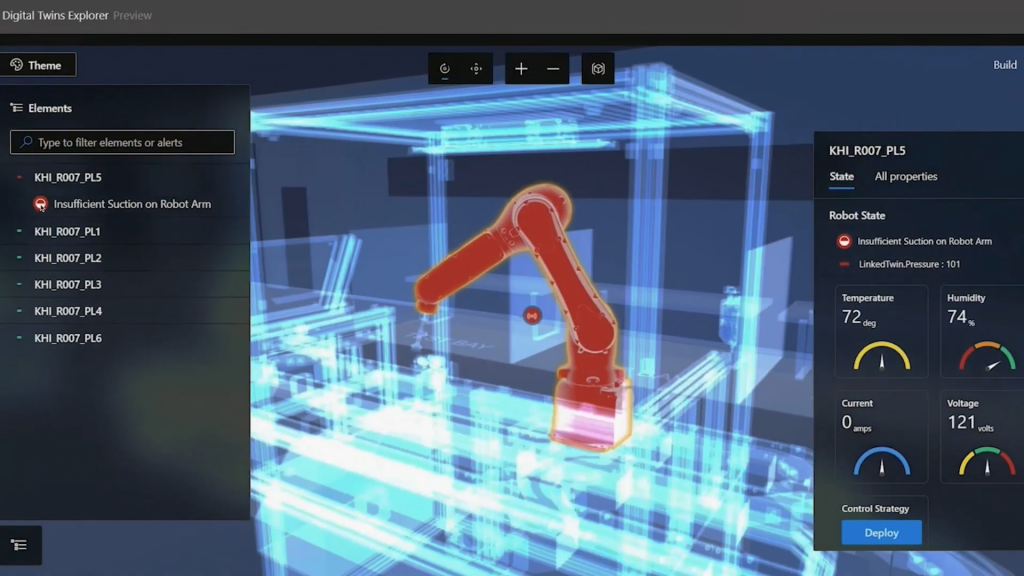Image resolution: width=1024 pixels, height=576 pixels.
Task: Open the Theme picker
Action: click(x=37, y=65)
